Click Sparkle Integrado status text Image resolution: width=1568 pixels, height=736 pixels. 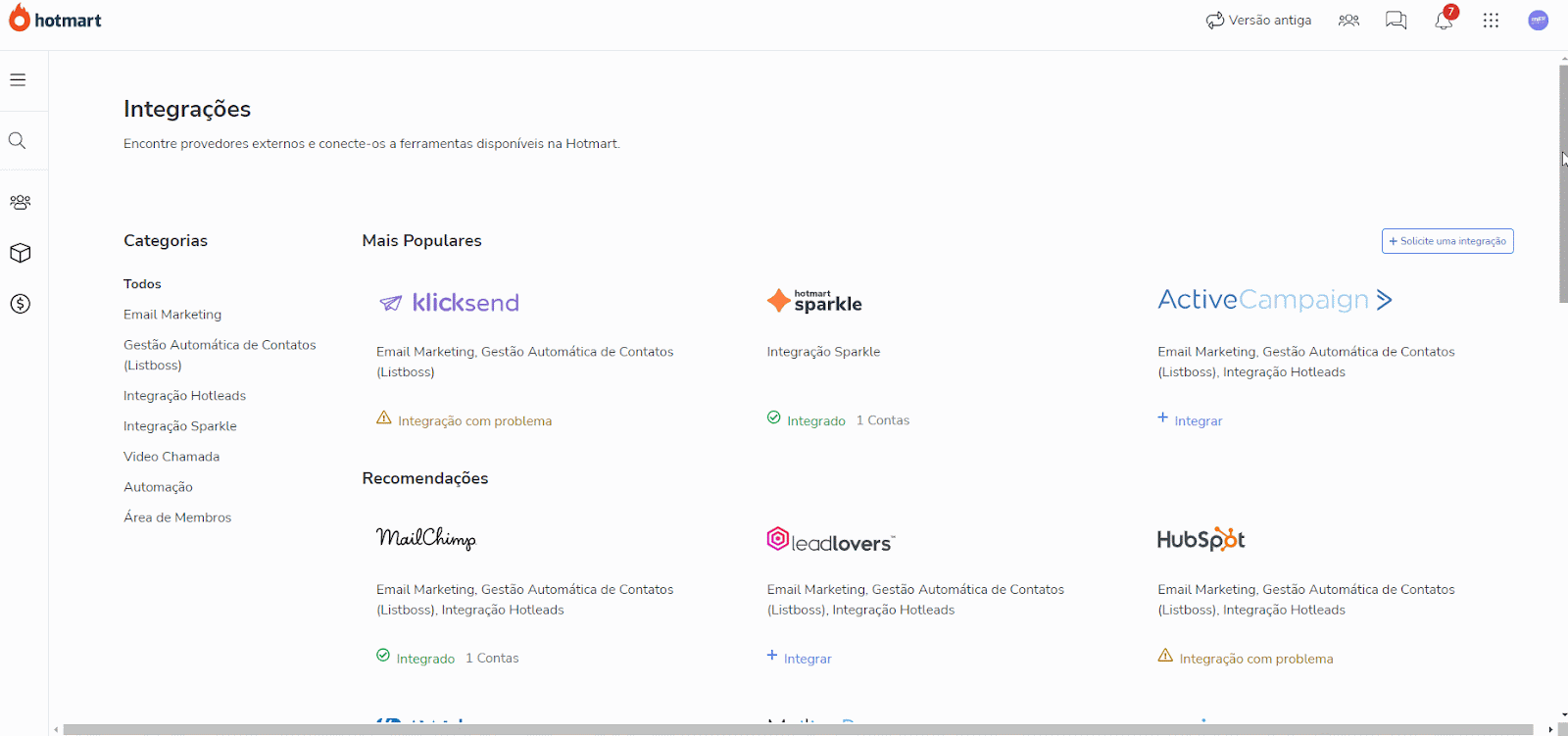coord(816,421)
